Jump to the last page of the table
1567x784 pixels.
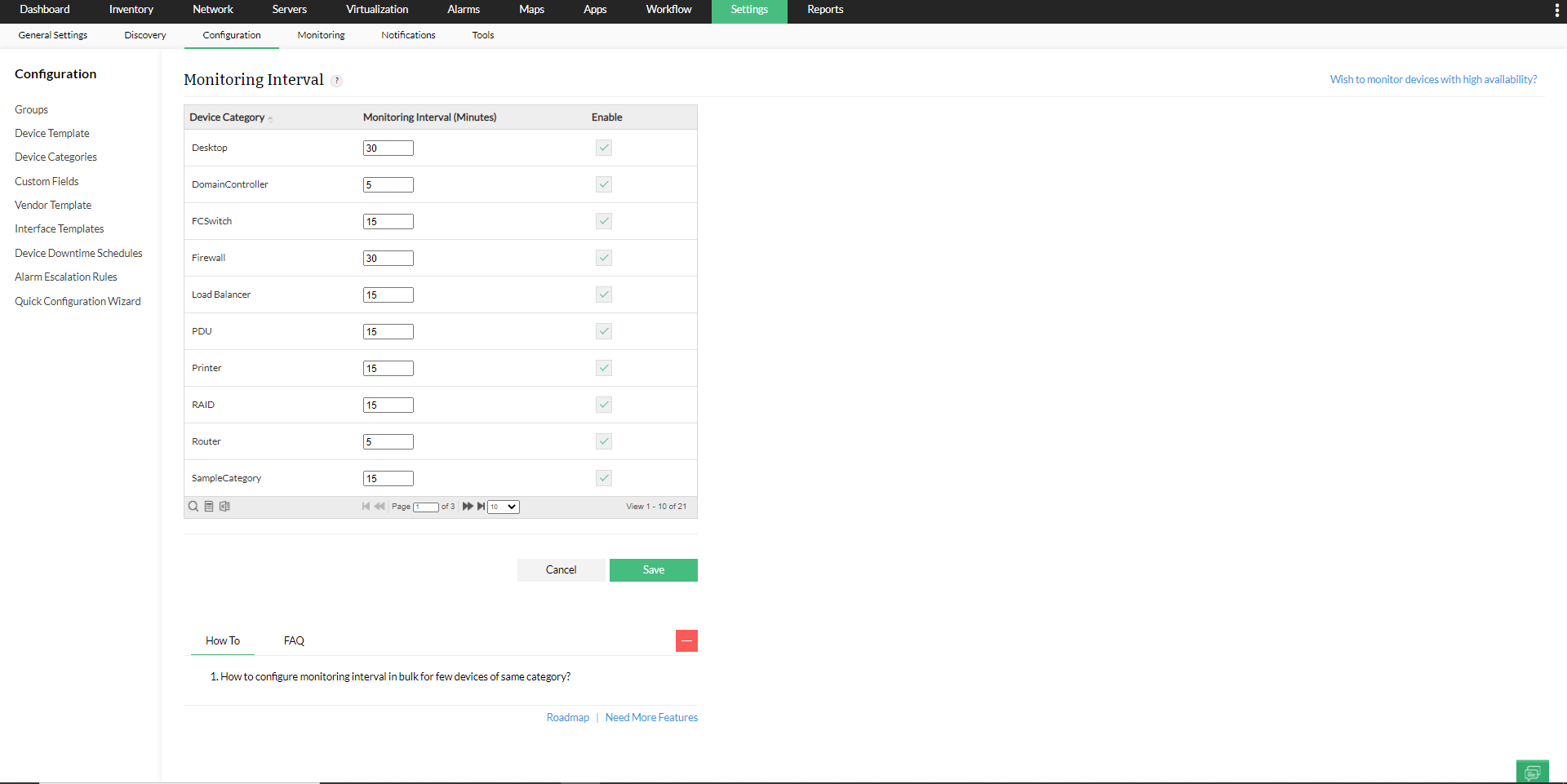[481, 506]
